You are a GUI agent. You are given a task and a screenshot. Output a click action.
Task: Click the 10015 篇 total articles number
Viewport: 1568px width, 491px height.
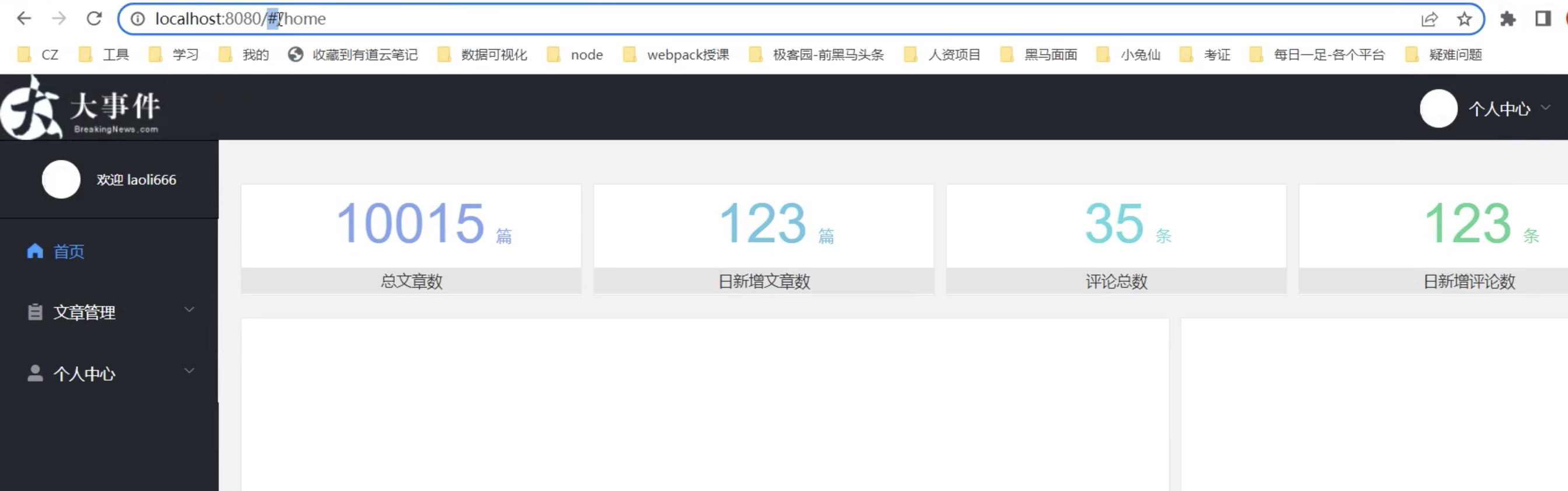pos(424,223)
